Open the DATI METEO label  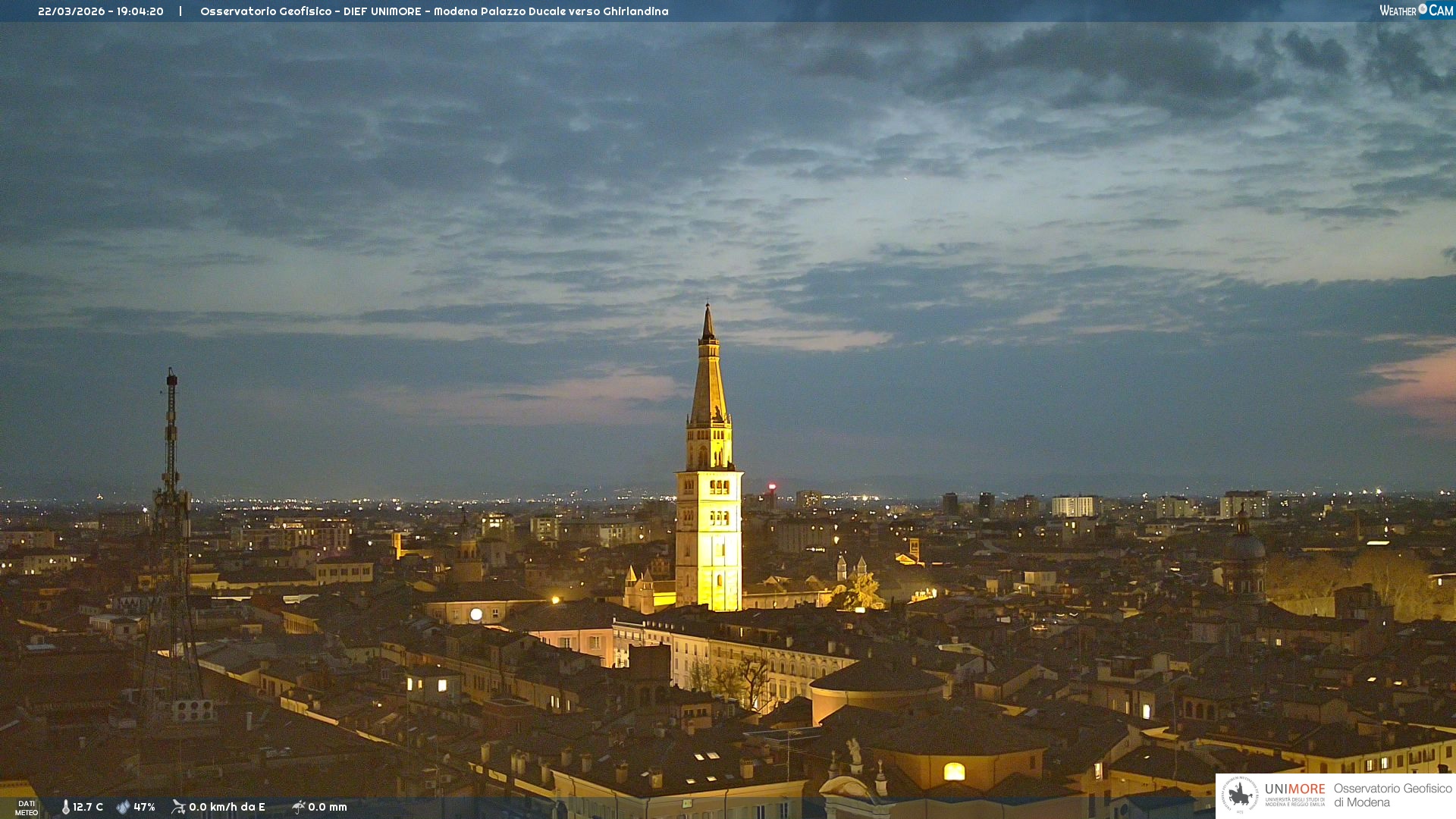point(27,808)
